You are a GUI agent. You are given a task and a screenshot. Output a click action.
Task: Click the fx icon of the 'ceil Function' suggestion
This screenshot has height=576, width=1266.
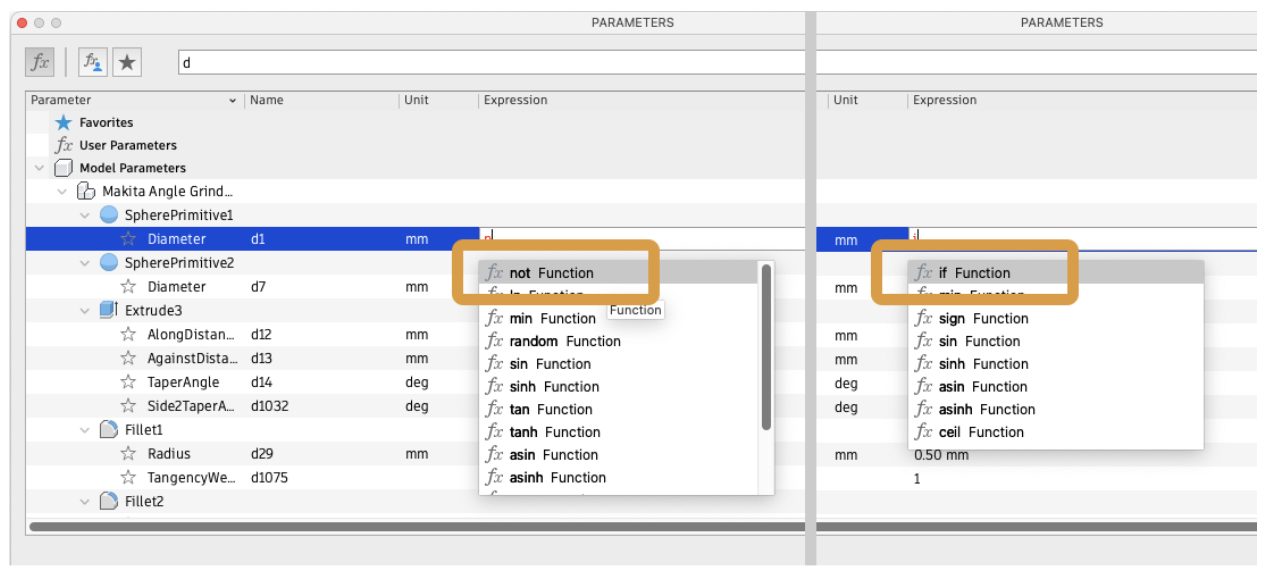point(925,432)
